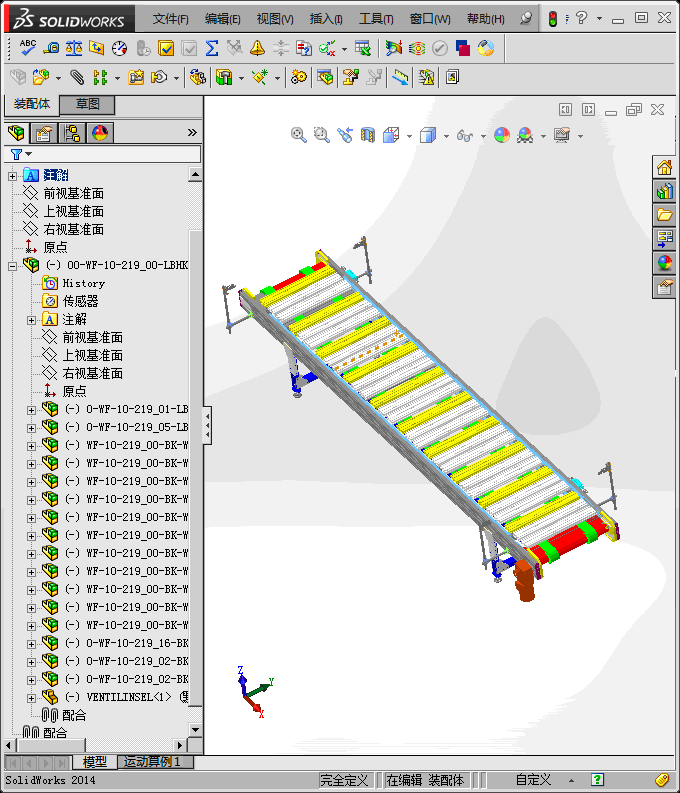This screenshot has width=680, height=793.
Task: Open the 文件(F) menu
Action: 171,19
